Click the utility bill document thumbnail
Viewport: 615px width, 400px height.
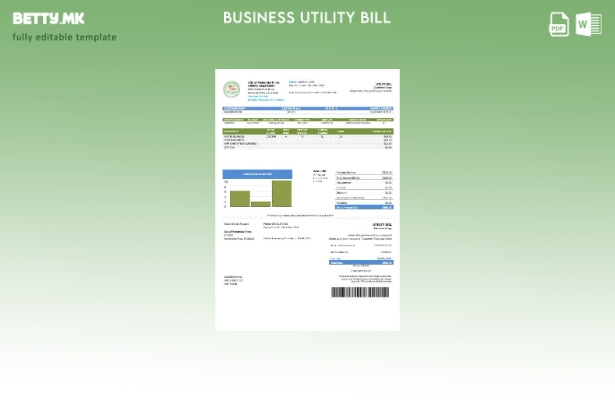pos(307,199)
